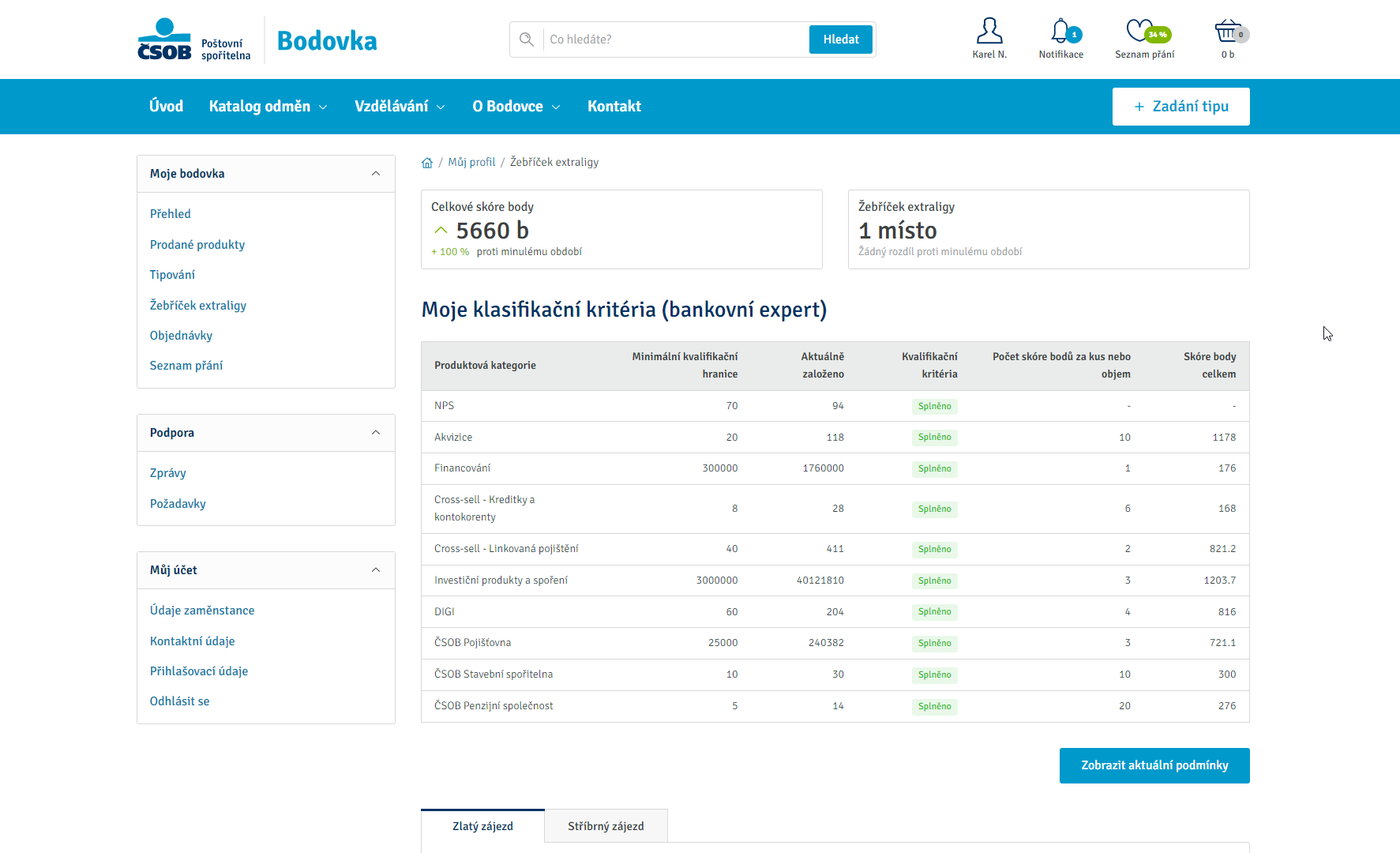Click the Investiční produkty a spoření row label
The image size is (1400, 853).
pos(501,581)
